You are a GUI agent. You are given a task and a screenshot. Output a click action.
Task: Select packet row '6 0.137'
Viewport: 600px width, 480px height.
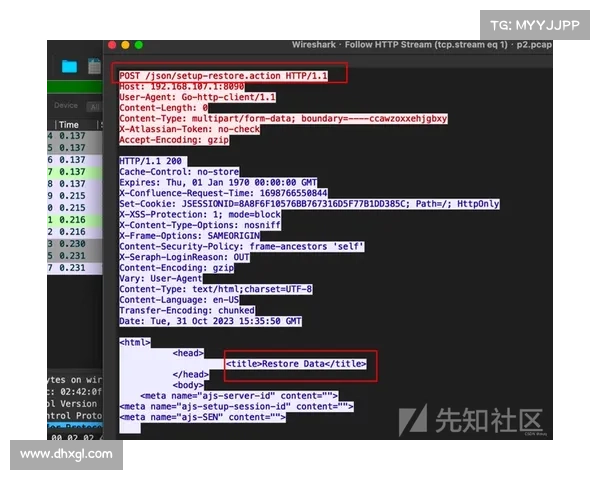75,160
